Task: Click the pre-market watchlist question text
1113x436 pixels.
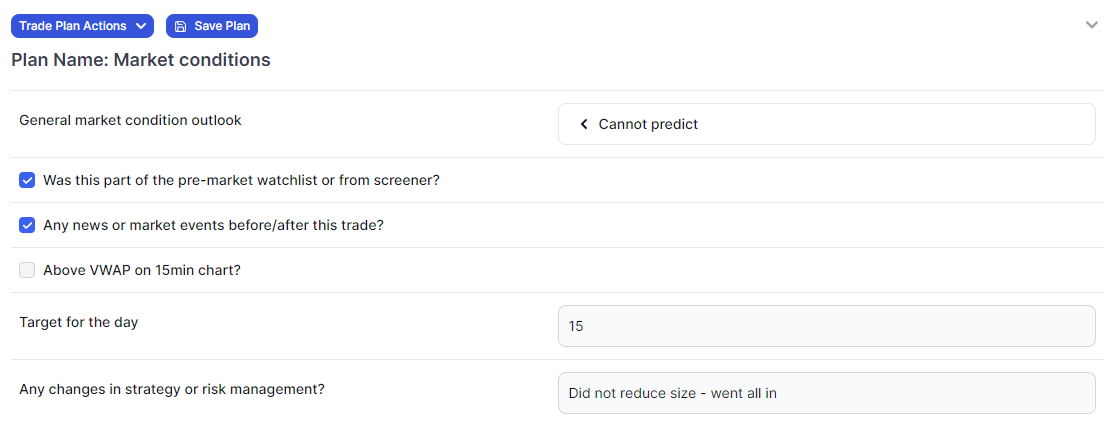Action: (x=241, y=180)
